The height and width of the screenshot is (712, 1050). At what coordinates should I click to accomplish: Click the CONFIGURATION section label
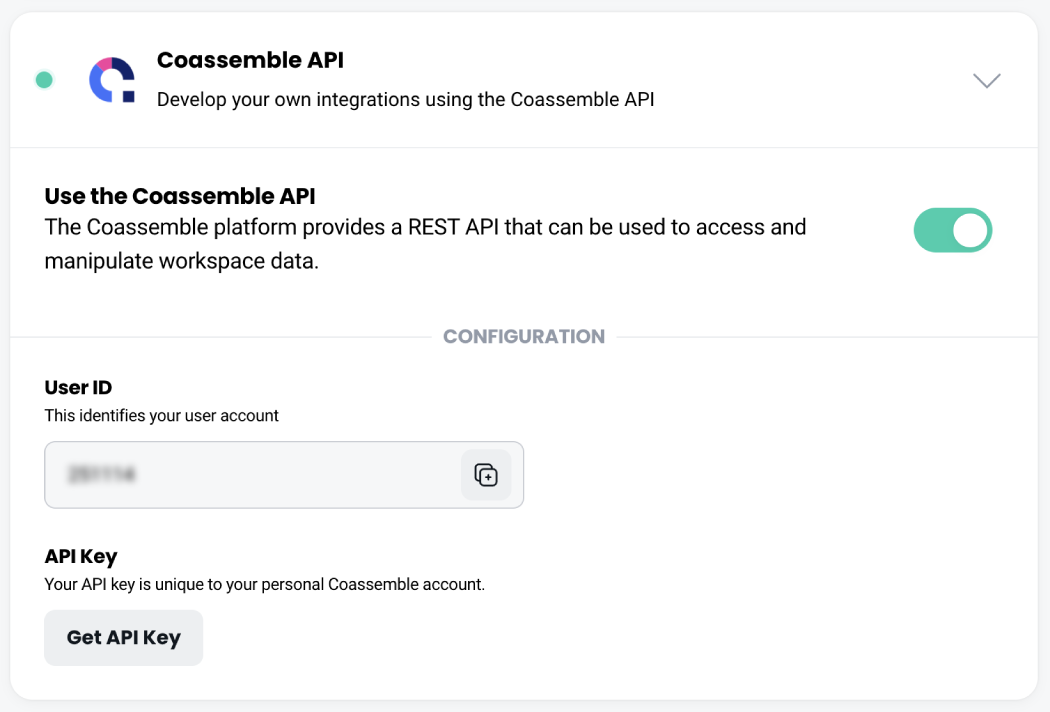click(524, 336)
